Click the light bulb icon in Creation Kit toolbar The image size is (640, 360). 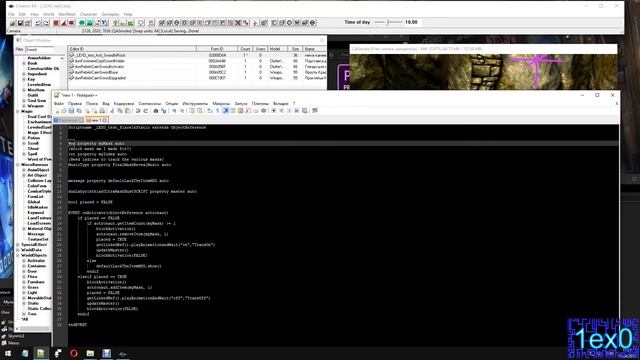tap(116, 23)
